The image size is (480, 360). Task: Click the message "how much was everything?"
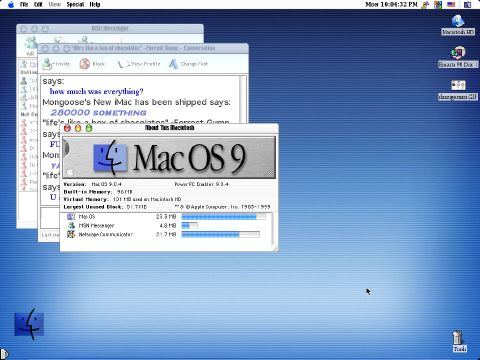coord(96,91)
